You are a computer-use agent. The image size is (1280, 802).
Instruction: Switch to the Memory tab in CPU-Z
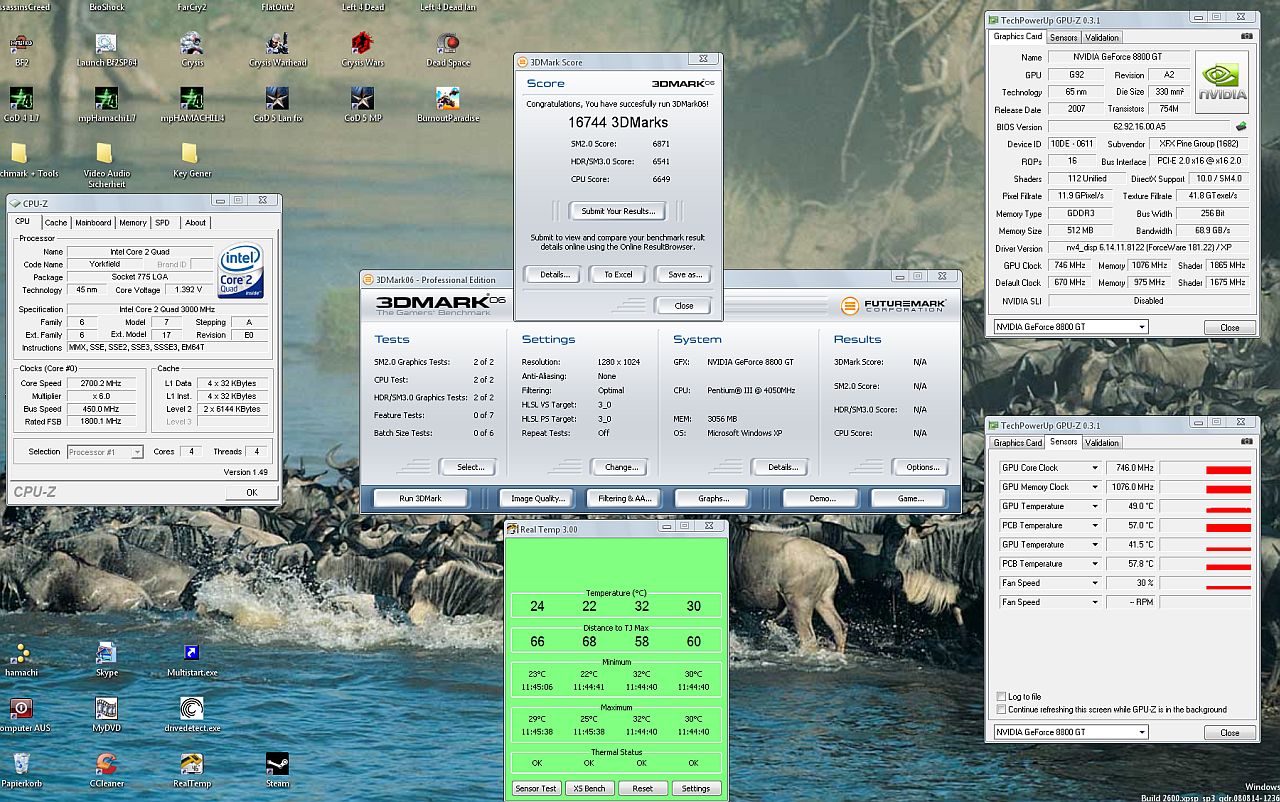click(133, 223)
